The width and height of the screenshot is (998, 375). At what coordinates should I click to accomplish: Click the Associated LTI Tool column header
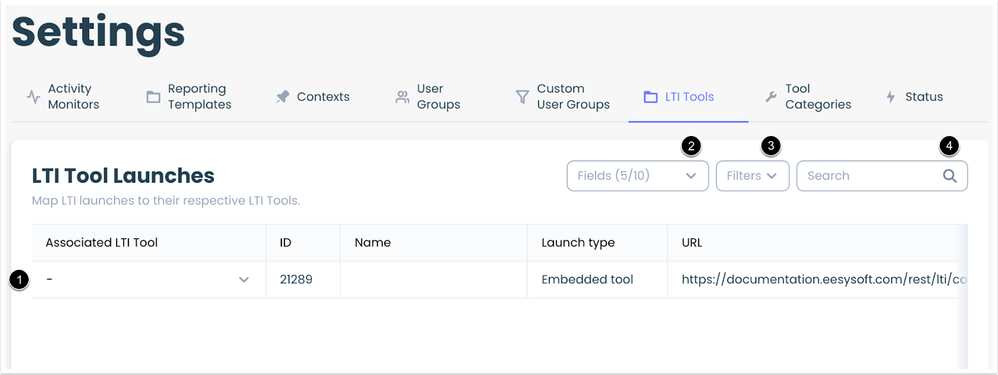coord(149,243)
